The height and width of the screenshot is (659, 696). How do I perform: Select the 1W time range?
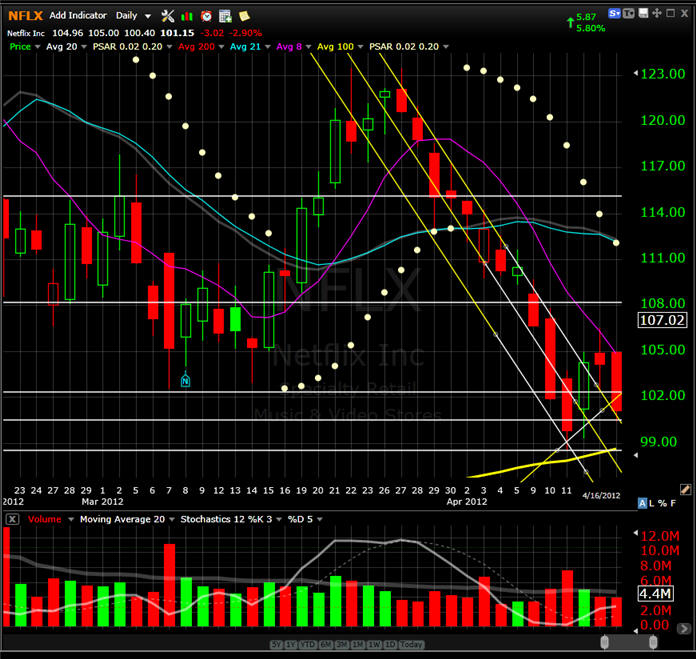point(374,644)
